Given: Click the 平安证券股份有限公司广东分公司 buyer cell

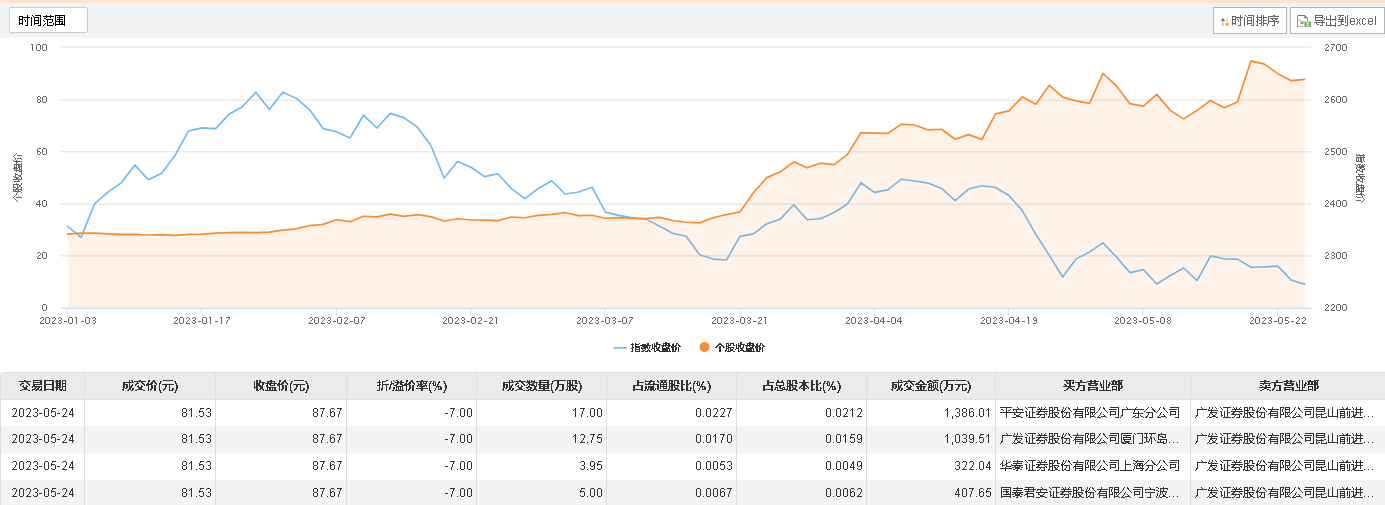Looking at the screenshot, I should click(x=1090, y=412).
